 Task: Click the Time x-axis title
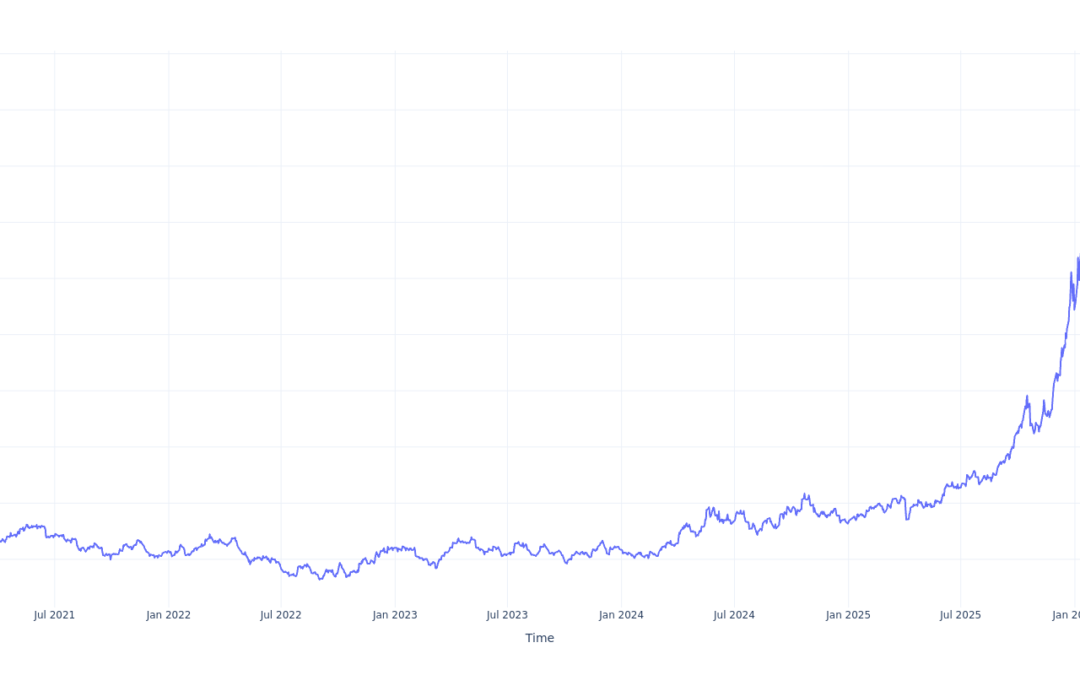pos(539,638)
